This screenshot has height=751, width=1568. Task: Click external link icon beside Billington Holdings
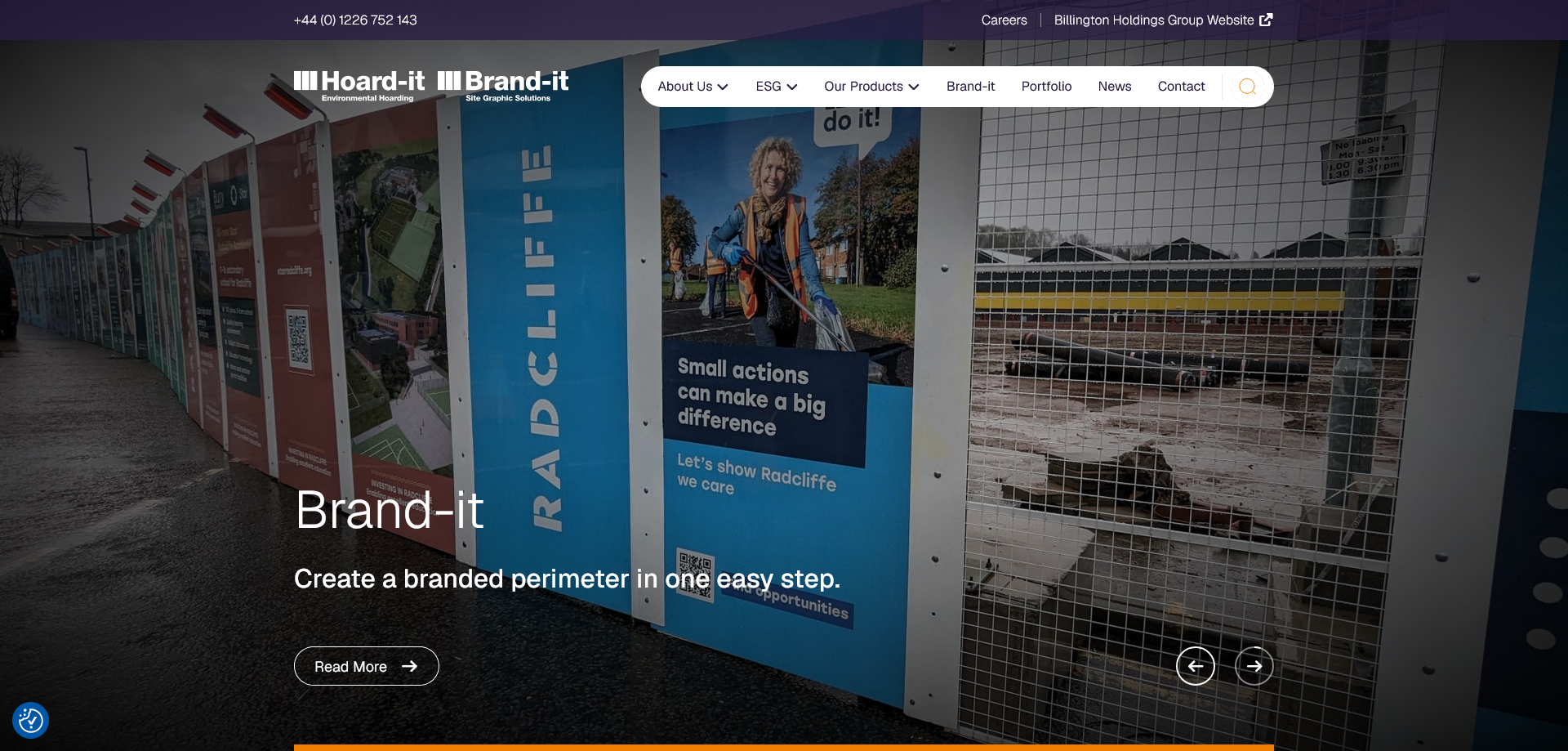[1266, 20]
